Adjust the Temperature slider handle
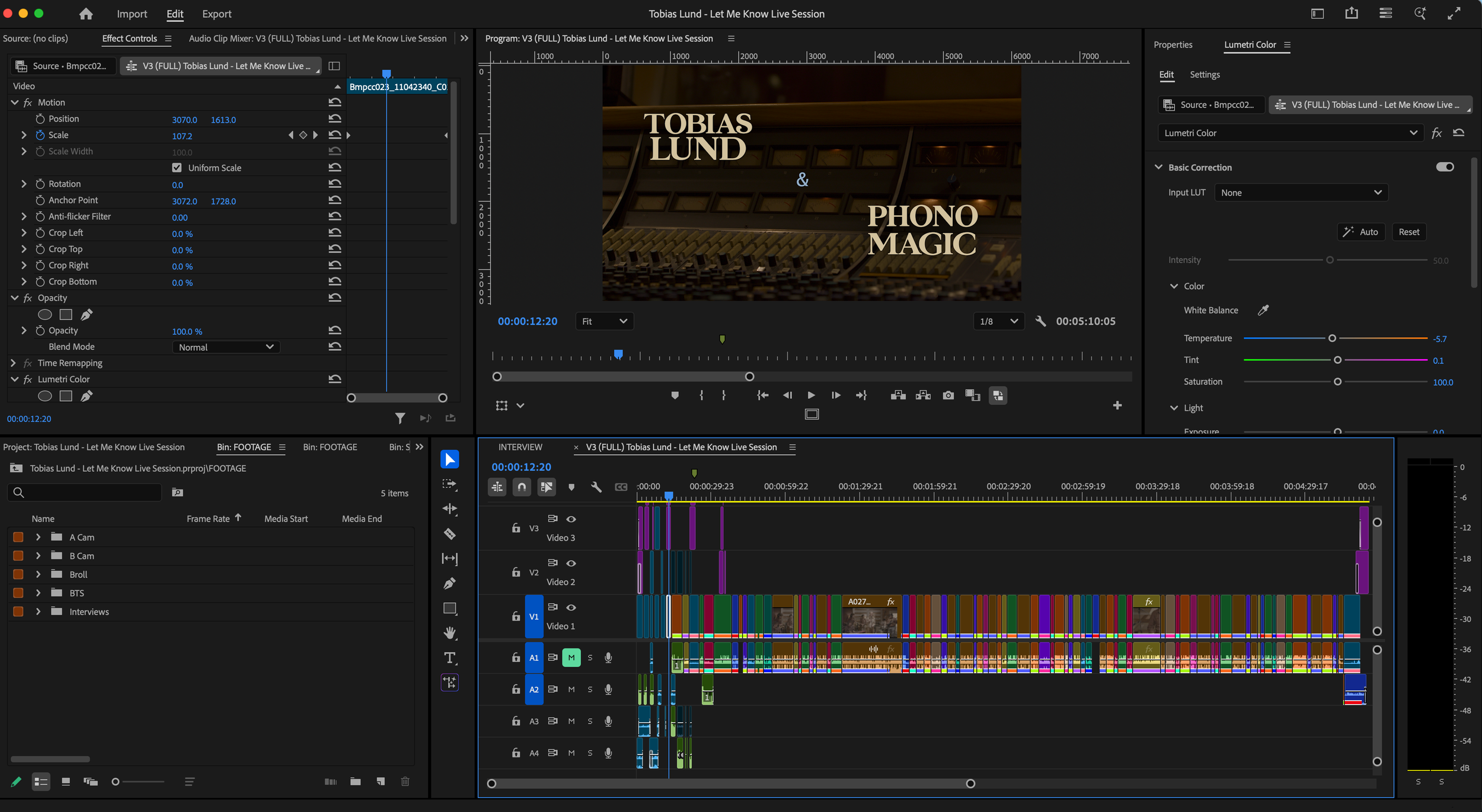 tap(1332, 338)
